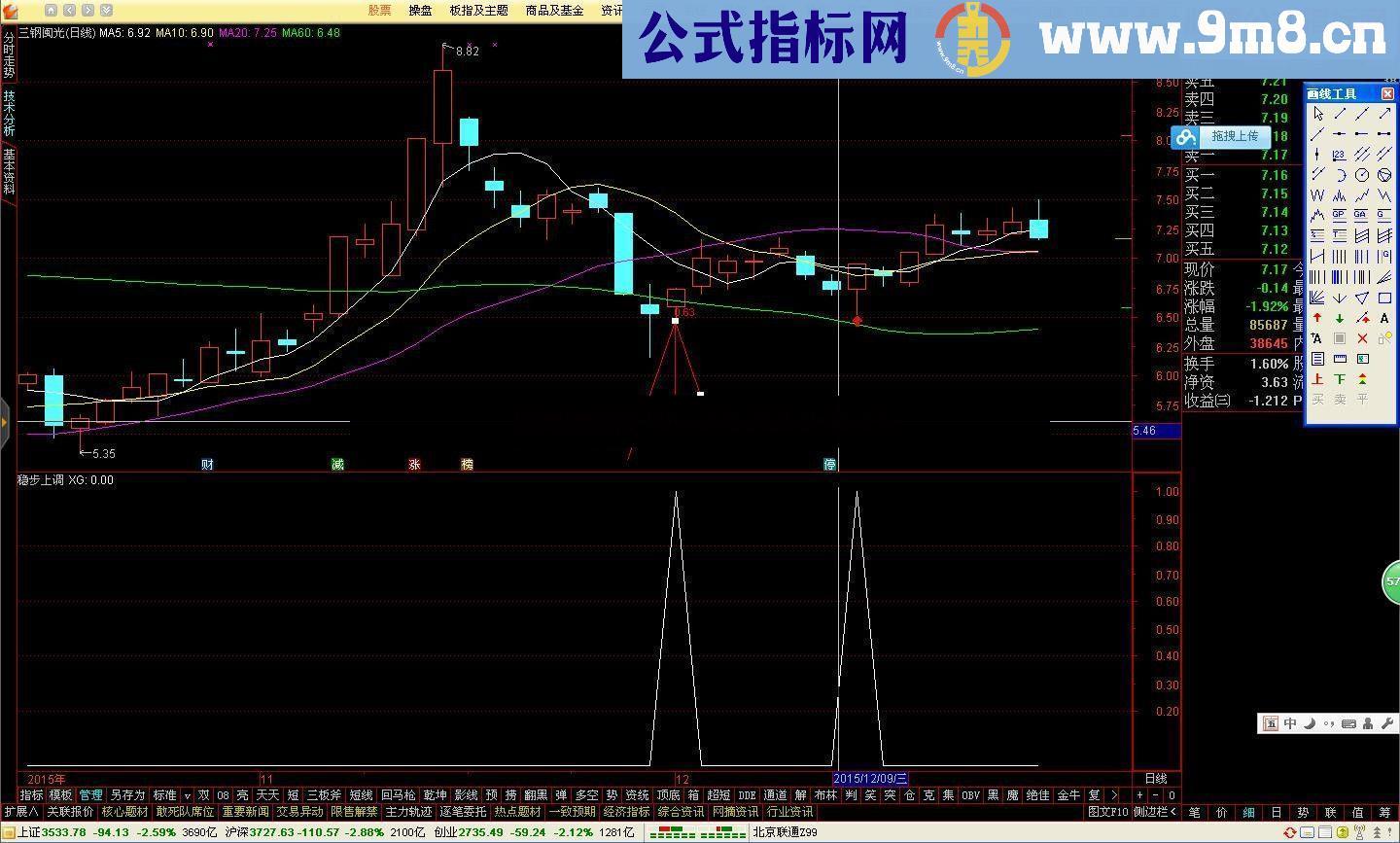Select the GA Gann angles drawing tool
This screenshot has width=1400, height=843.
(1362, 215)
